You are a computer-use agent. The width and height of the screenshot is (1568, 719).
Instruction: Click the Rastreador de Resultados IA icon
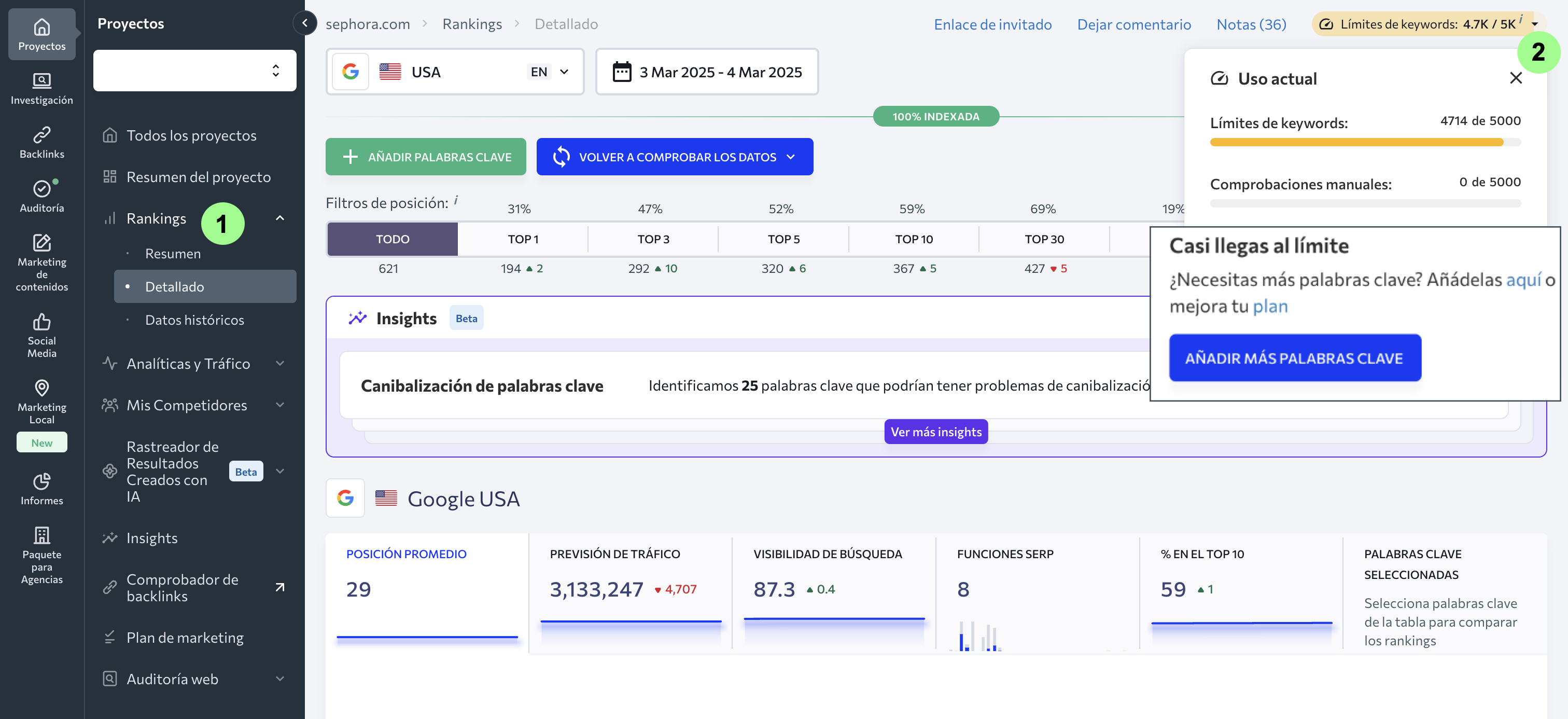tap(109, 471)
